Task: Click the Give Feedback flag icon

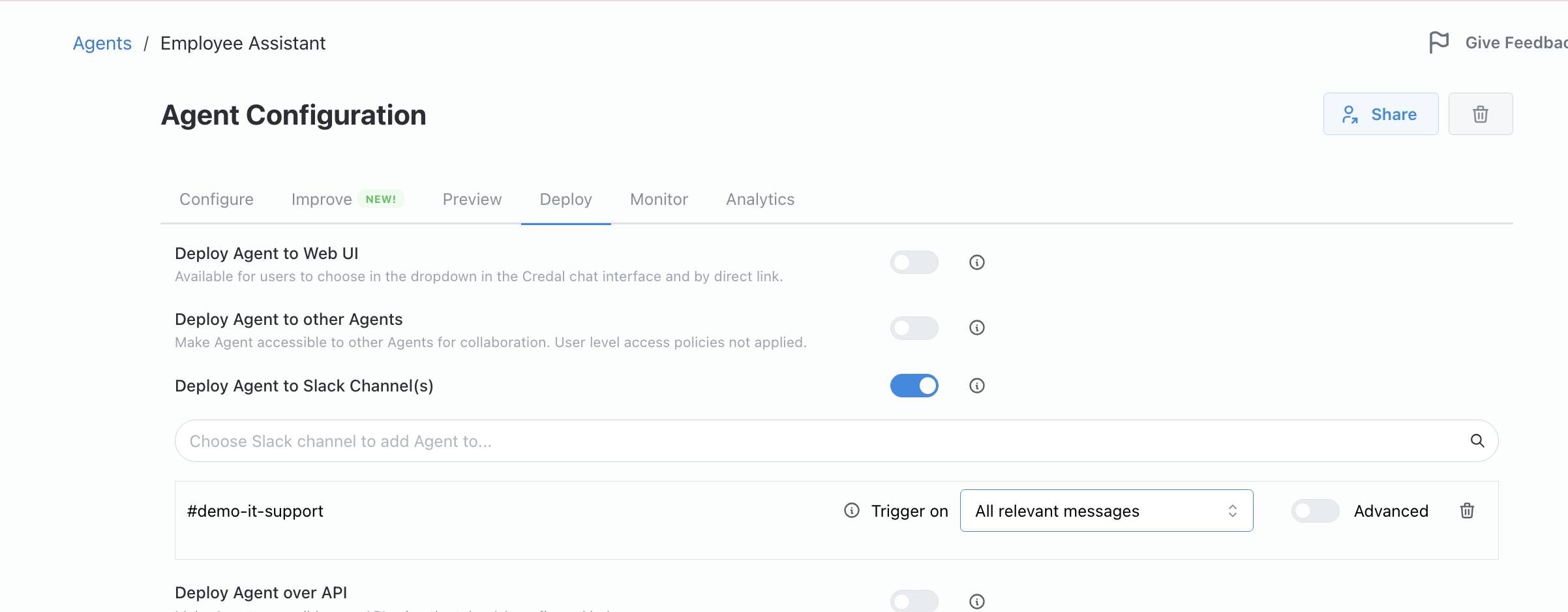Action: [x=1440, y=42]
